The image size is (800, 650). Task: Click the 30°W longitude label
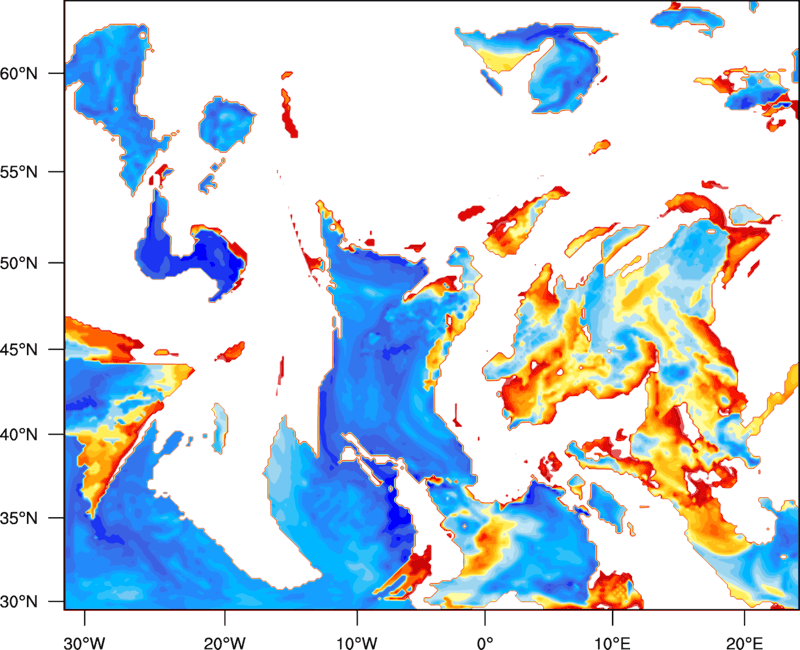(x=85, y=643)
